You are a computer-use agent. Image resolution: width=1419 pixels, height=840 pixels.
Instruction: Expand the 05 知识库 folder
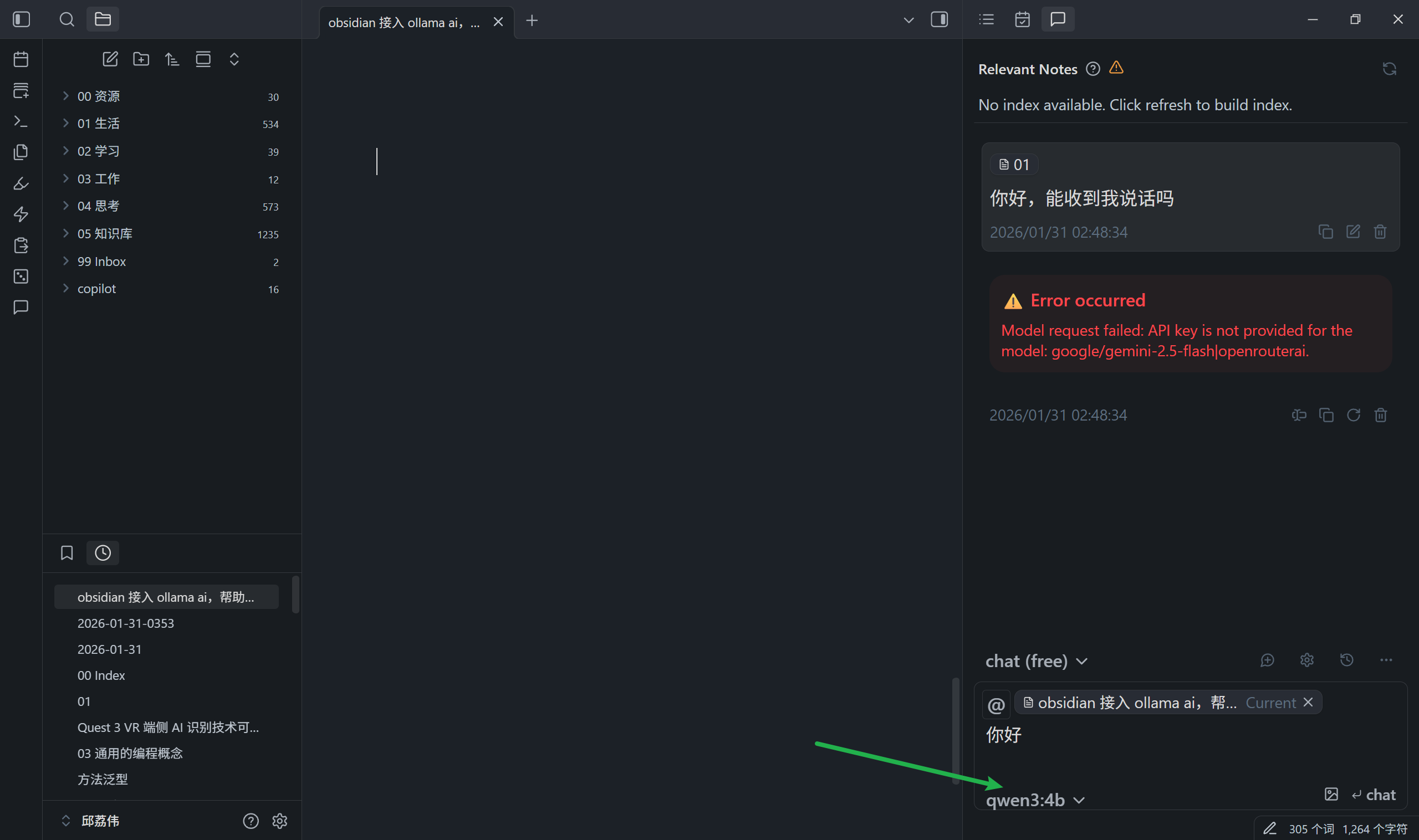click(x=105, y=234)
